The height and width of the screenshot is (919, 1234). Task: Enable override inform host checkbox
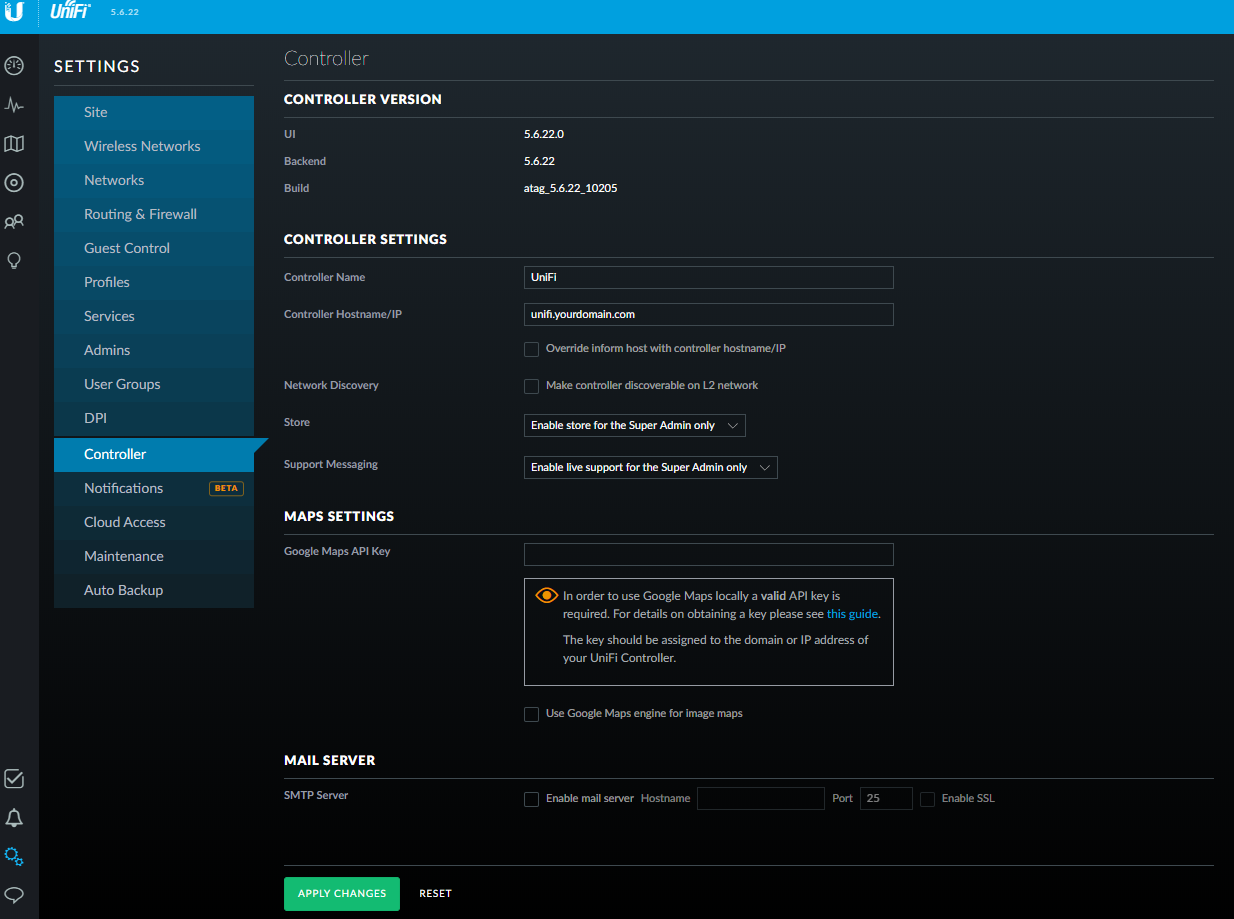[x=532, y=349]
